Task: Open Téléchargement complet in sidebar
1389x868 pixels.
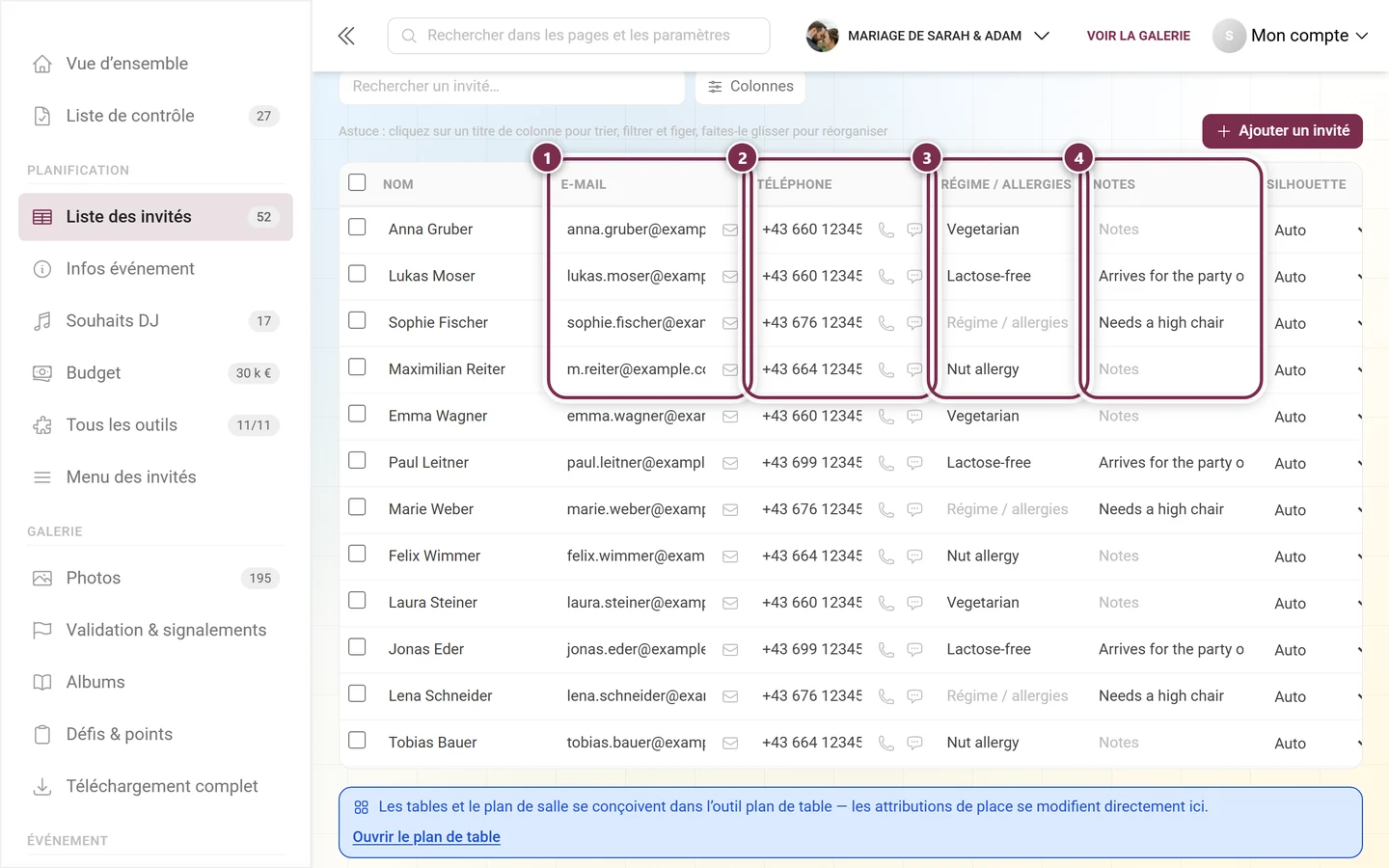Action: (x=155, y=787)
